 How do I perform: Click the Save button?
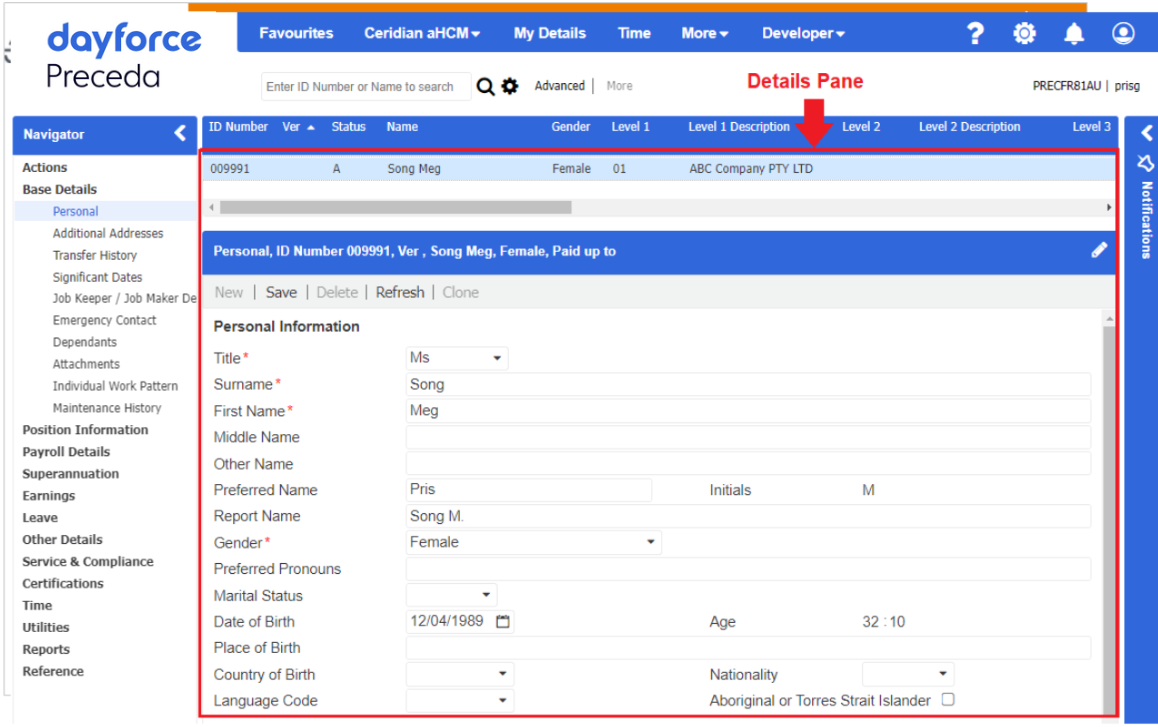(x=281, y=292)
